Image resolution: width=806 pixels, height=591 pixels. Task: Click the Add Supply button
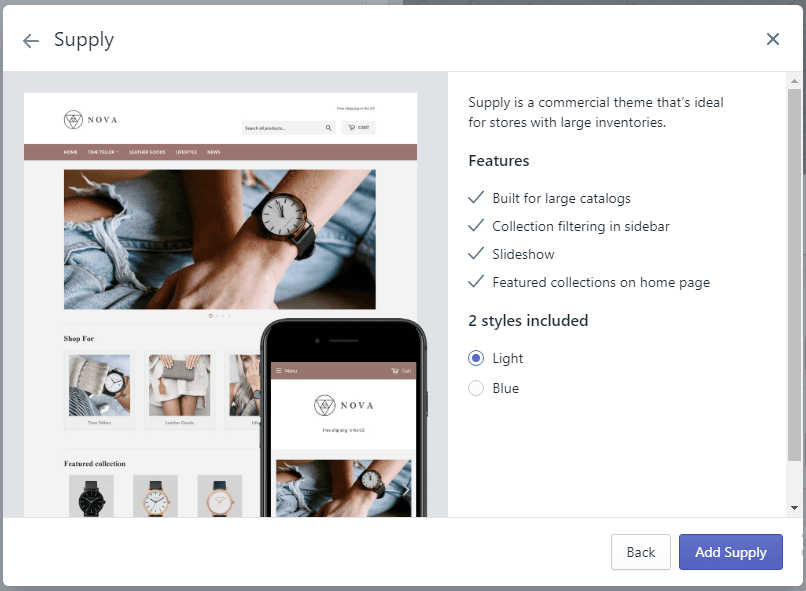pos(730,552)
